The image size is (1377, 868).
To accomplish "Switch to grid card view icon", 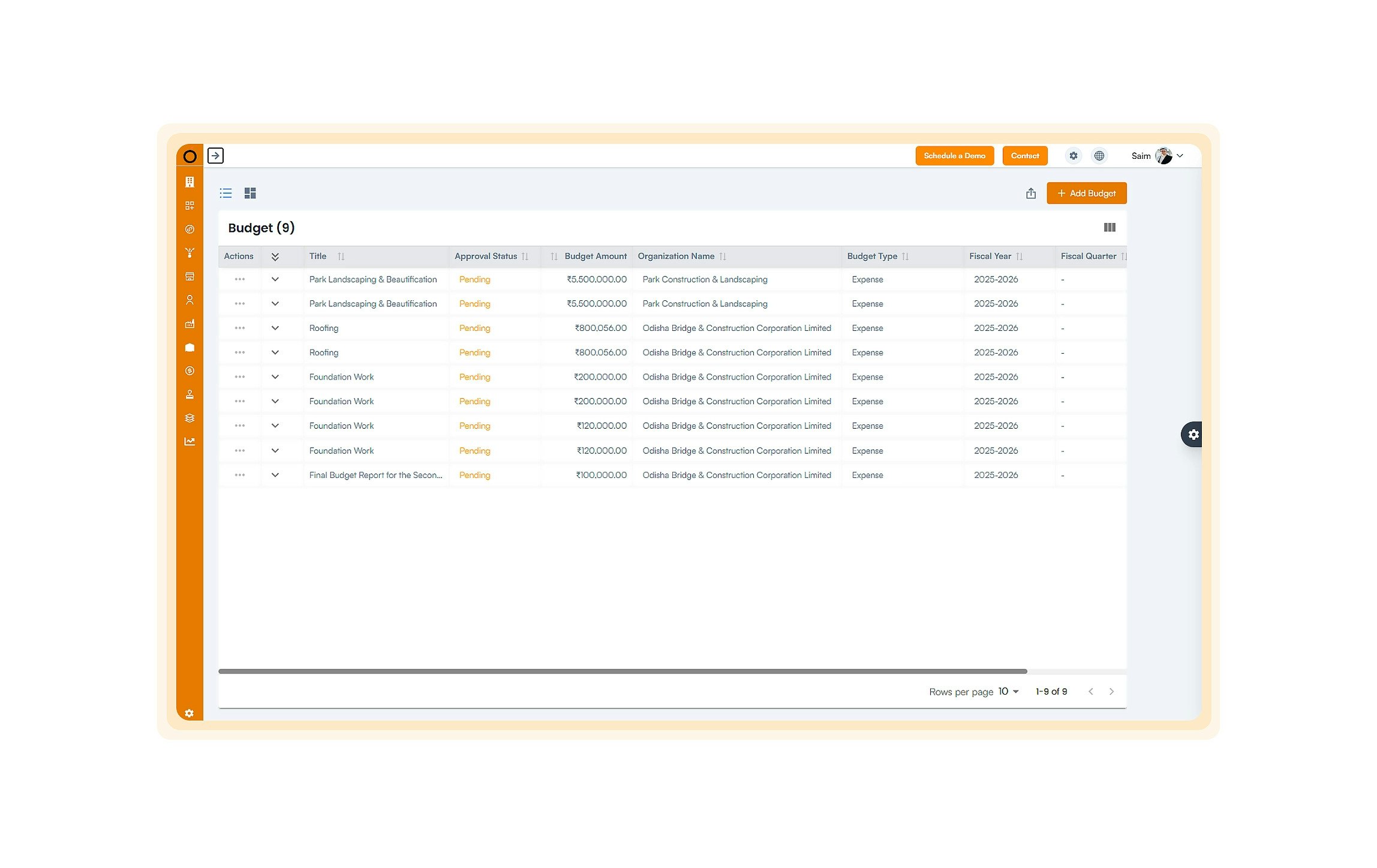I will tap(250, 193).
